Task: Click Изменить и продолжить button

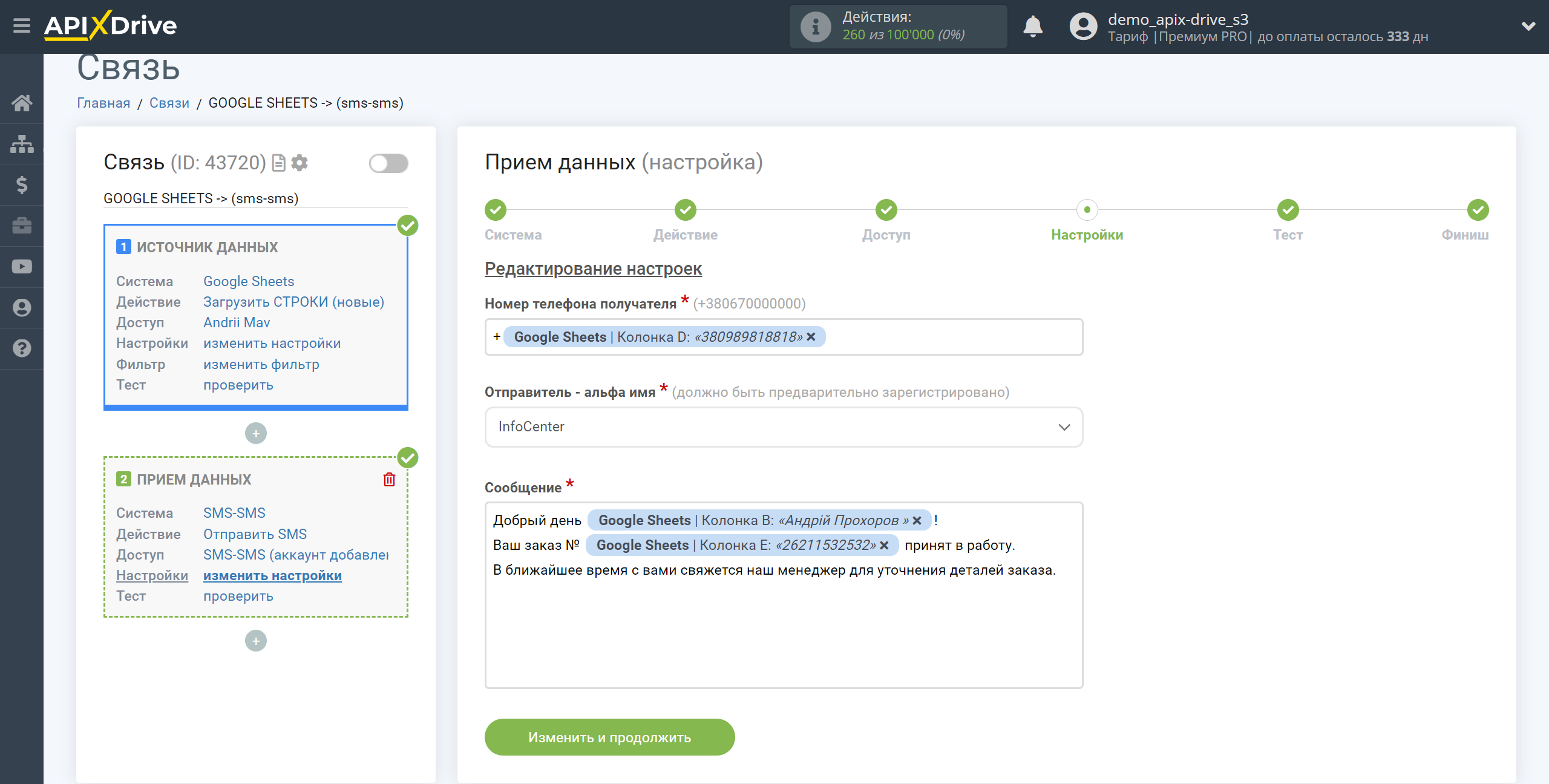Action: pos(610,737)
